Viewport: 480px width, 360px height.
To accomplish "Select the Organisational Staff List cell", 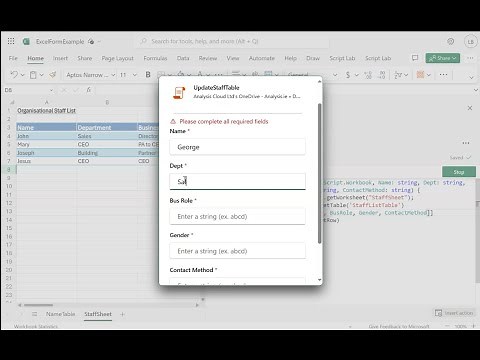I will (46, 110).
